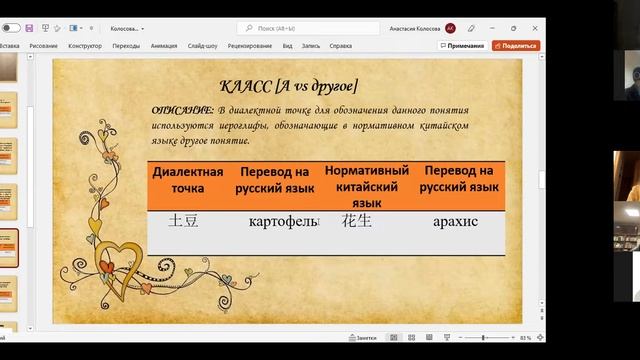Viewport: 640px width, 360px height.
Task: Click the Анастасия Колосова account name
Action: click(x=415, y=29)
